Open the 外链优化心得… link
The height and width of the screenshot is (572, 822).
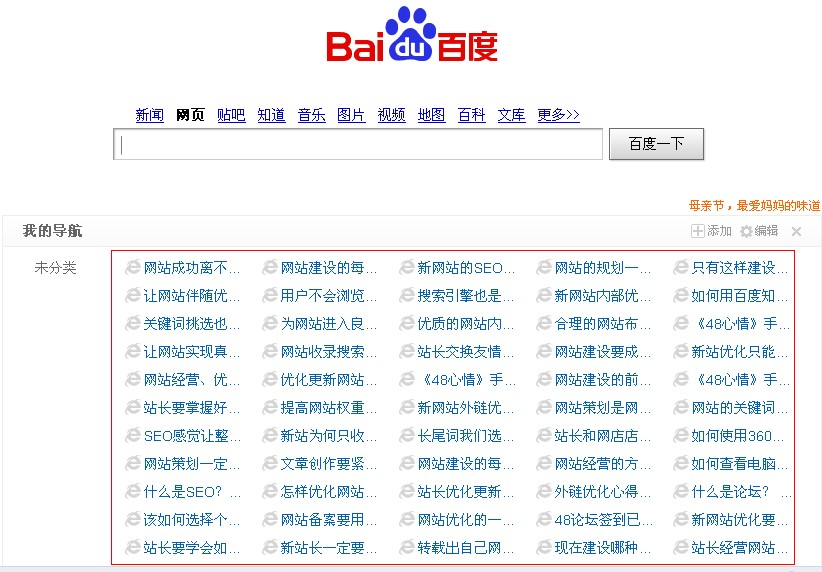(x=603, y=492)
